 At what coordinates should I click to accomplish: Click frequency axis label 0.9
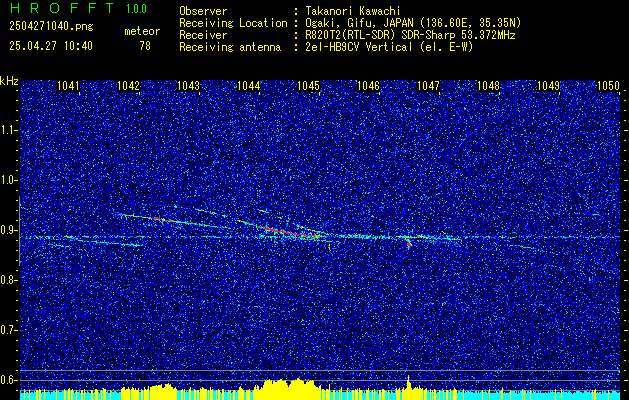tap(8, 230)
